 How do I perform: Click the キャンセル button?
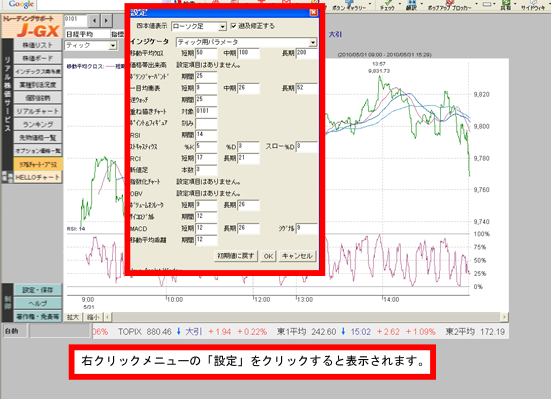click(297, 256)
